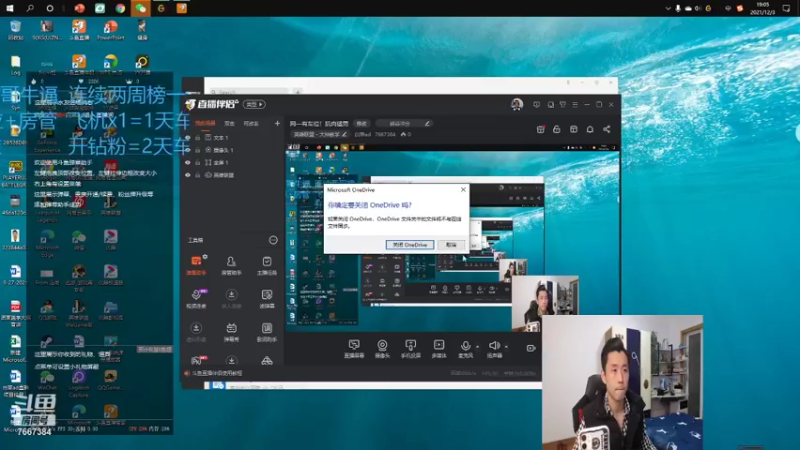Viewport: 800px width, 450px height.
Task: Open the hamburger menu in title bar
Action: click(575, 105)
